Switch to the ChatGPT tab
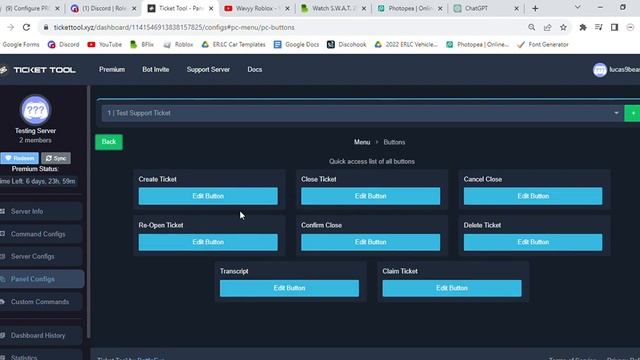The image size is (640, 360). 486,8
